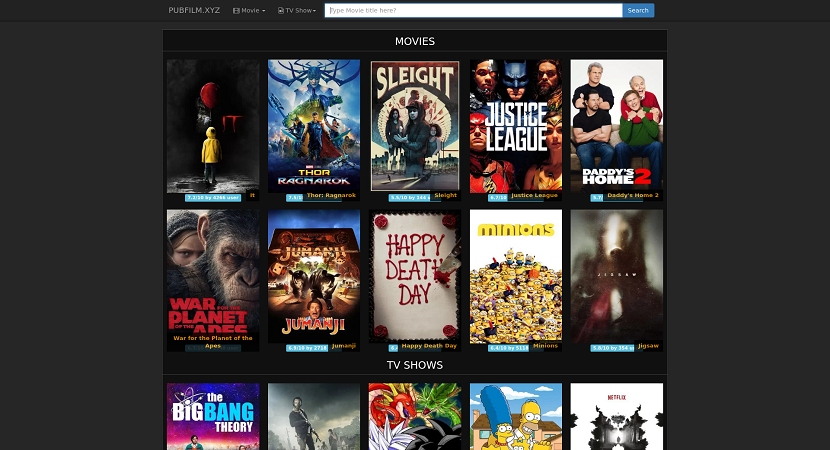Open the armed soldier show poster
Viewport: 830px width, 450px height.
[x=314, y=417]
